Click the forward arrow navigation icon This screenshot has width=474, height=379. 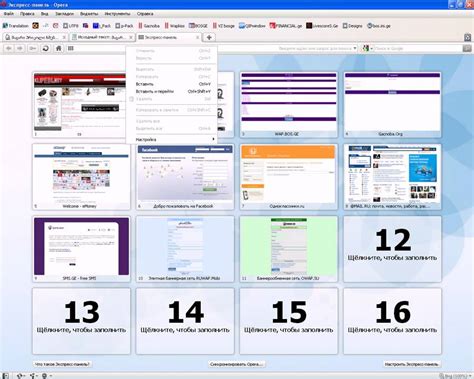pyautogui.click(x=20, y=48)
